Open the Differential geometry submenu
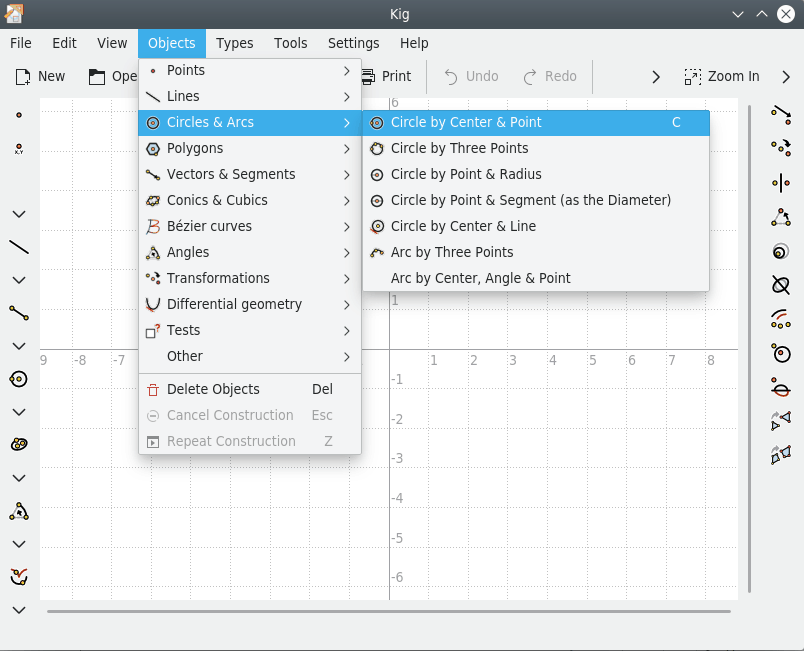 point(250,304)
